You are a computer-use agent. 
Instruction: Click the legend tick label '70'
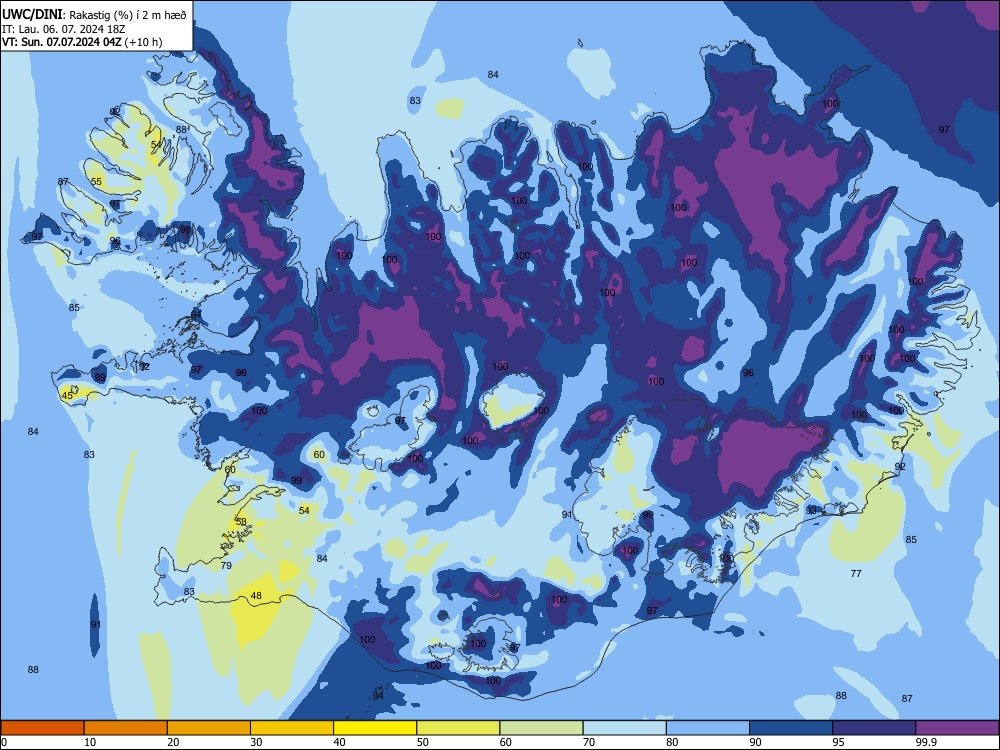coord(589,742)
